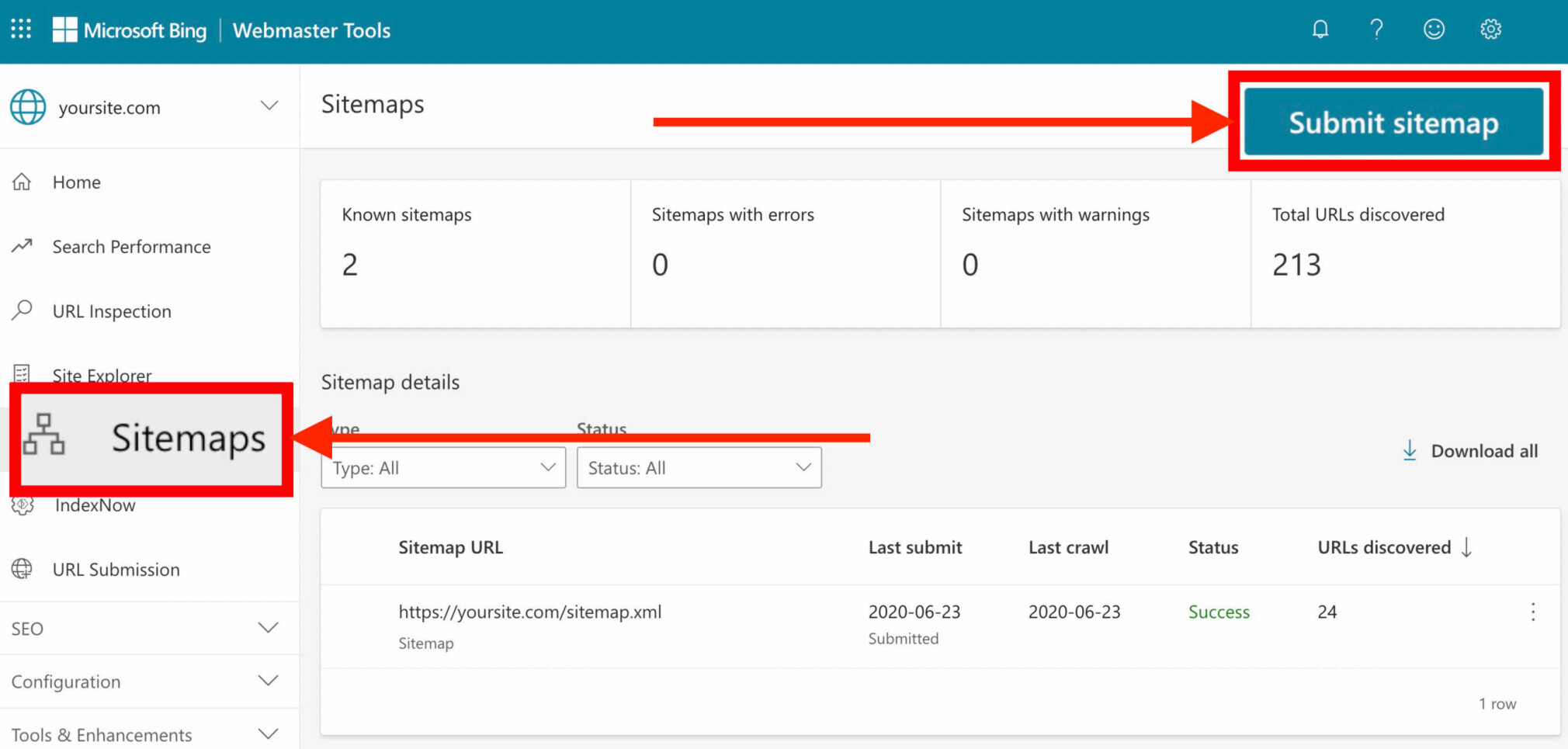Open https://yoursite.com/sitemap.xml link
The width and height of the screenshot is (1568, 749).
coord(530,612)
